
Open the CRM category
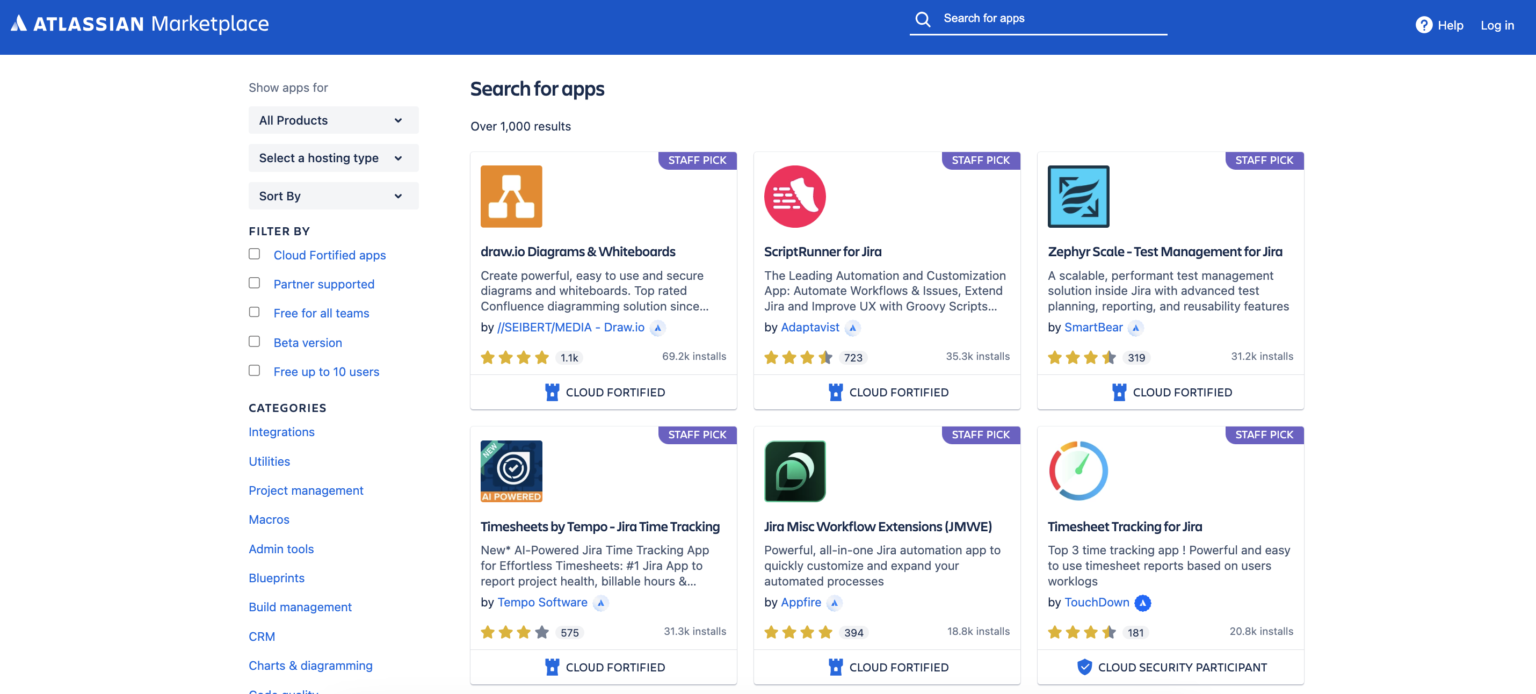click(x=262, y=636)
